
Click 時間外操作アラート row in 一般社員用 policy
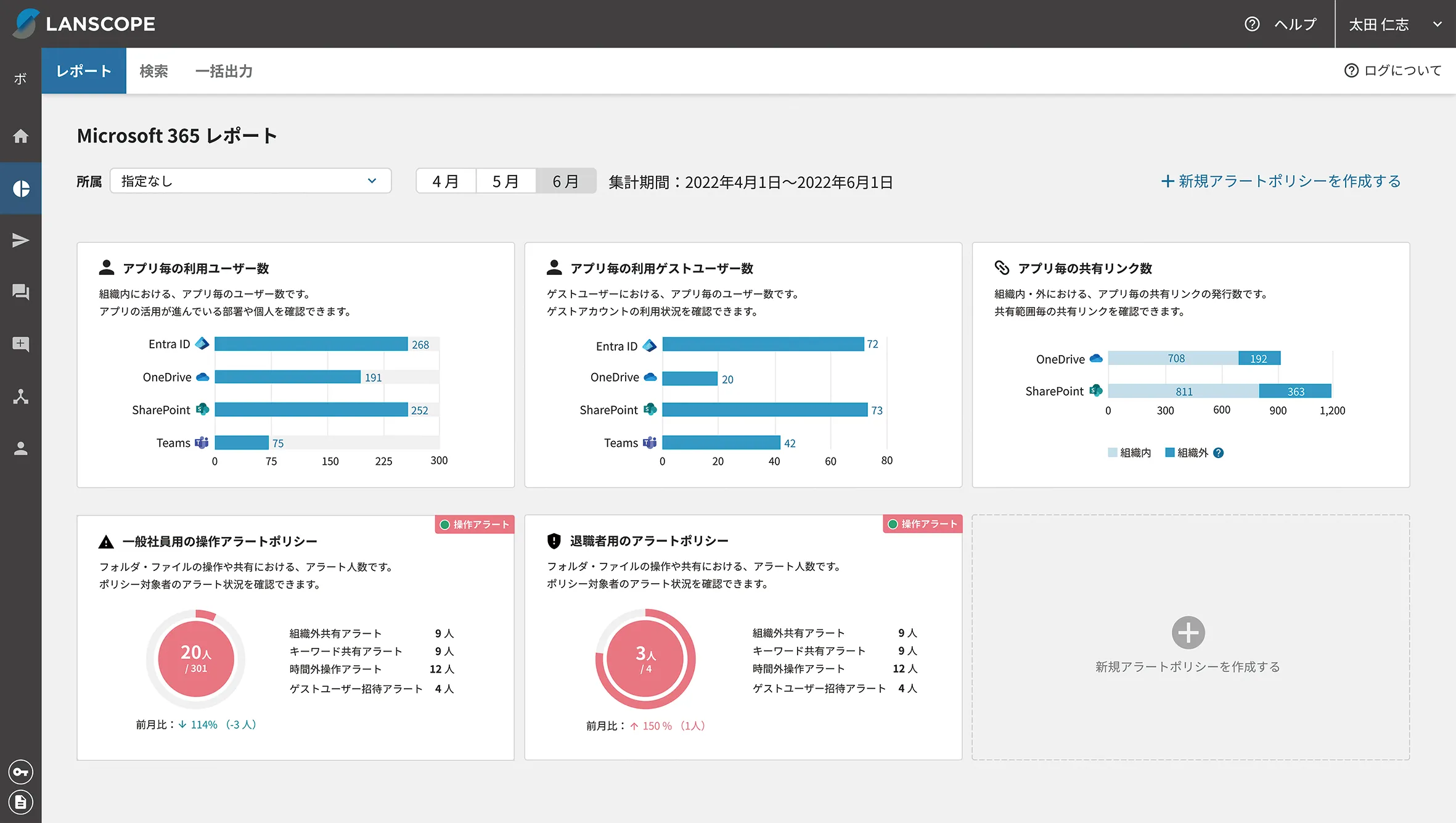(372, 669)
